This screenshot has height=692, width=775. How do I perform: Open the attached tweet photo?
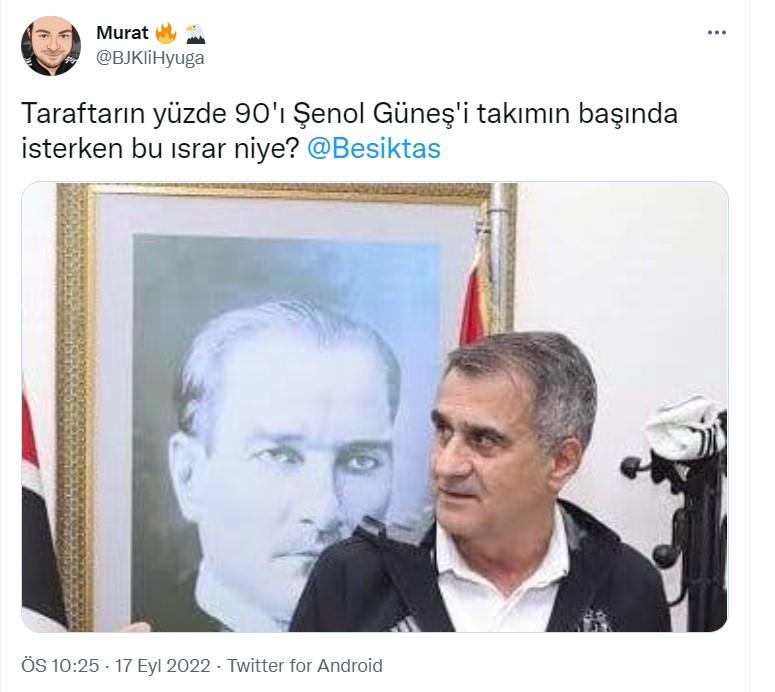(374, 407)
